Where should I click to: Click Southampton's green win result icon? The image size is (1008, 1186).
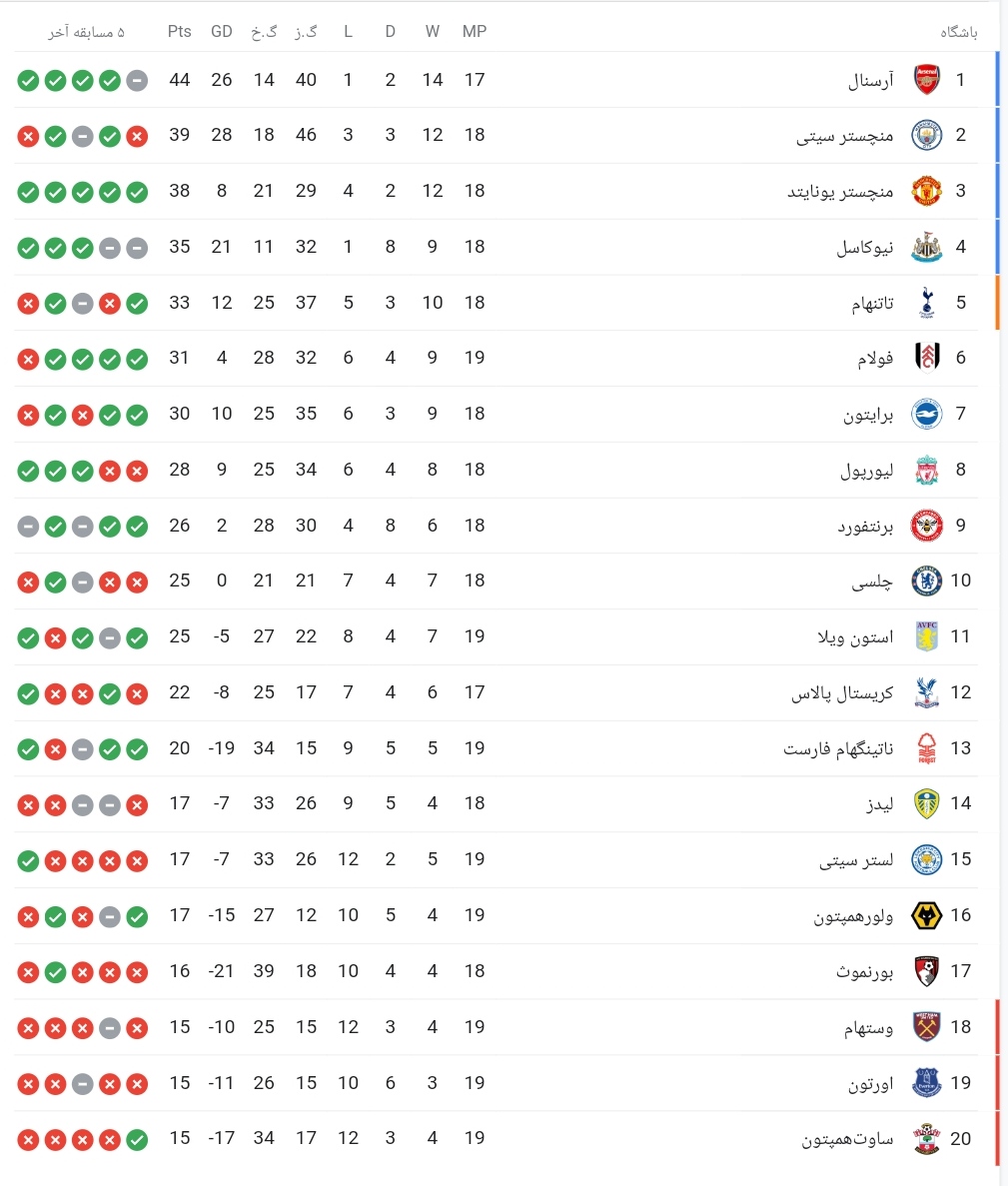pyautogui.click(x=137, y=1139)
